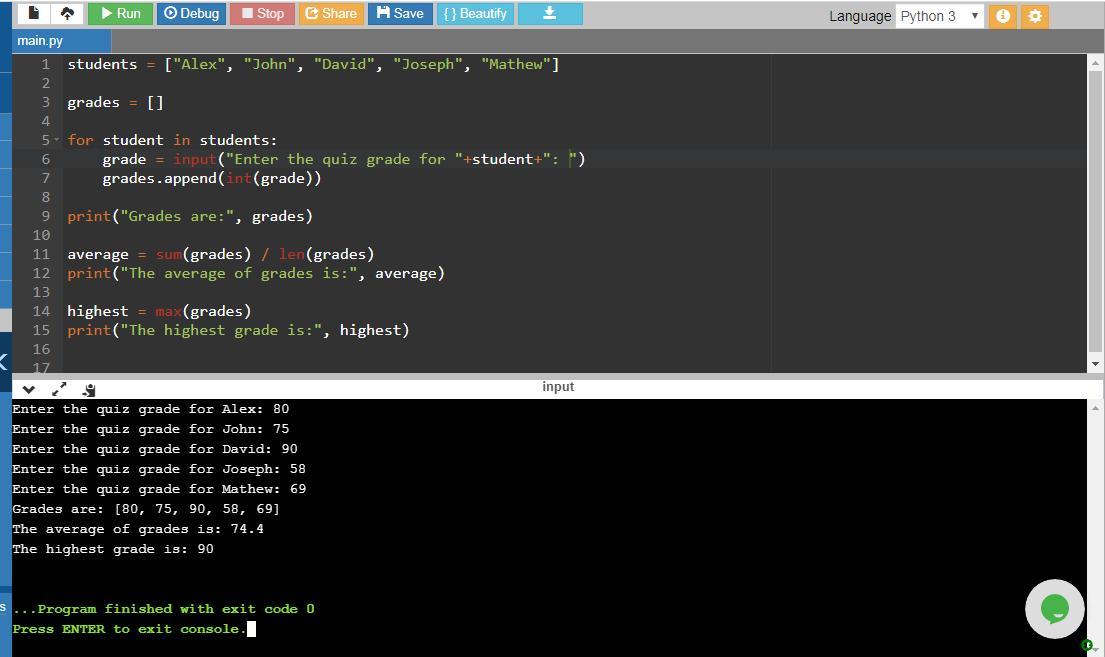Save the current project
Viewport: 1105px width, 657px height.
tap(400, 14)
